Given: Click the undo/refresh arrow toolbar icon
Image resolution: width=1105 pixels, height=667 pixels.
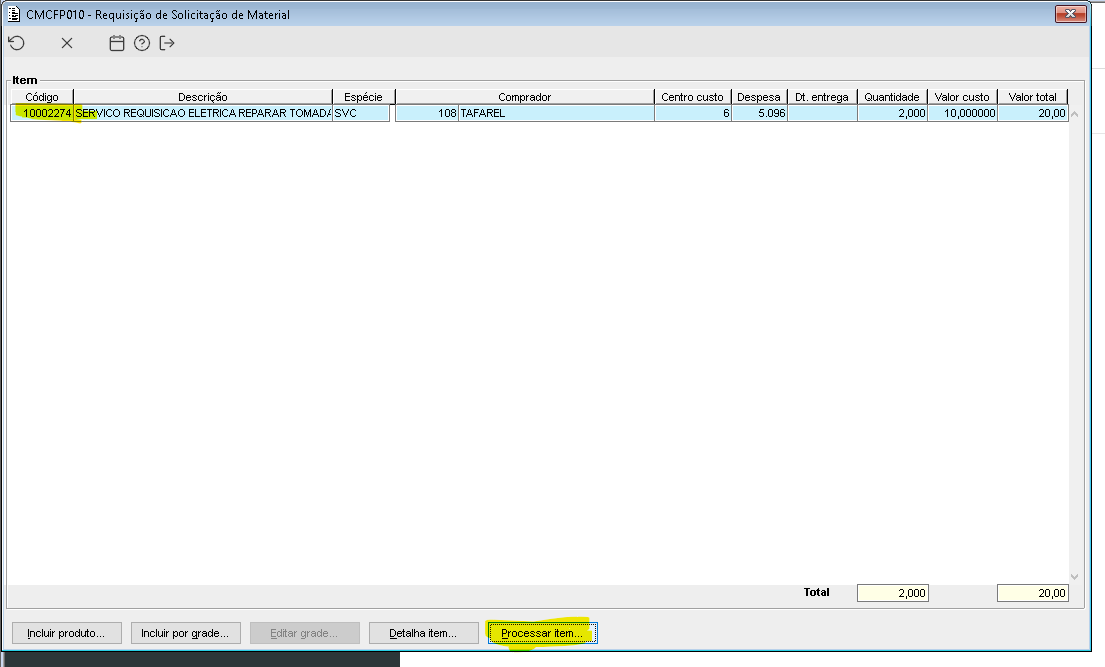Looking at the screenshot, I should [16, 43].
